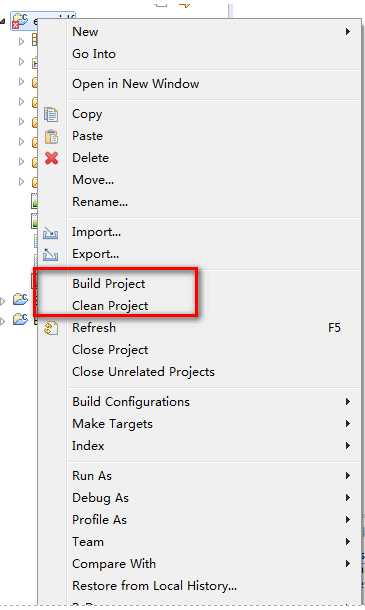Screen dimensions: 365x610
Task: Expand the first tree node under the project
Action: click(x=21, y=41)
